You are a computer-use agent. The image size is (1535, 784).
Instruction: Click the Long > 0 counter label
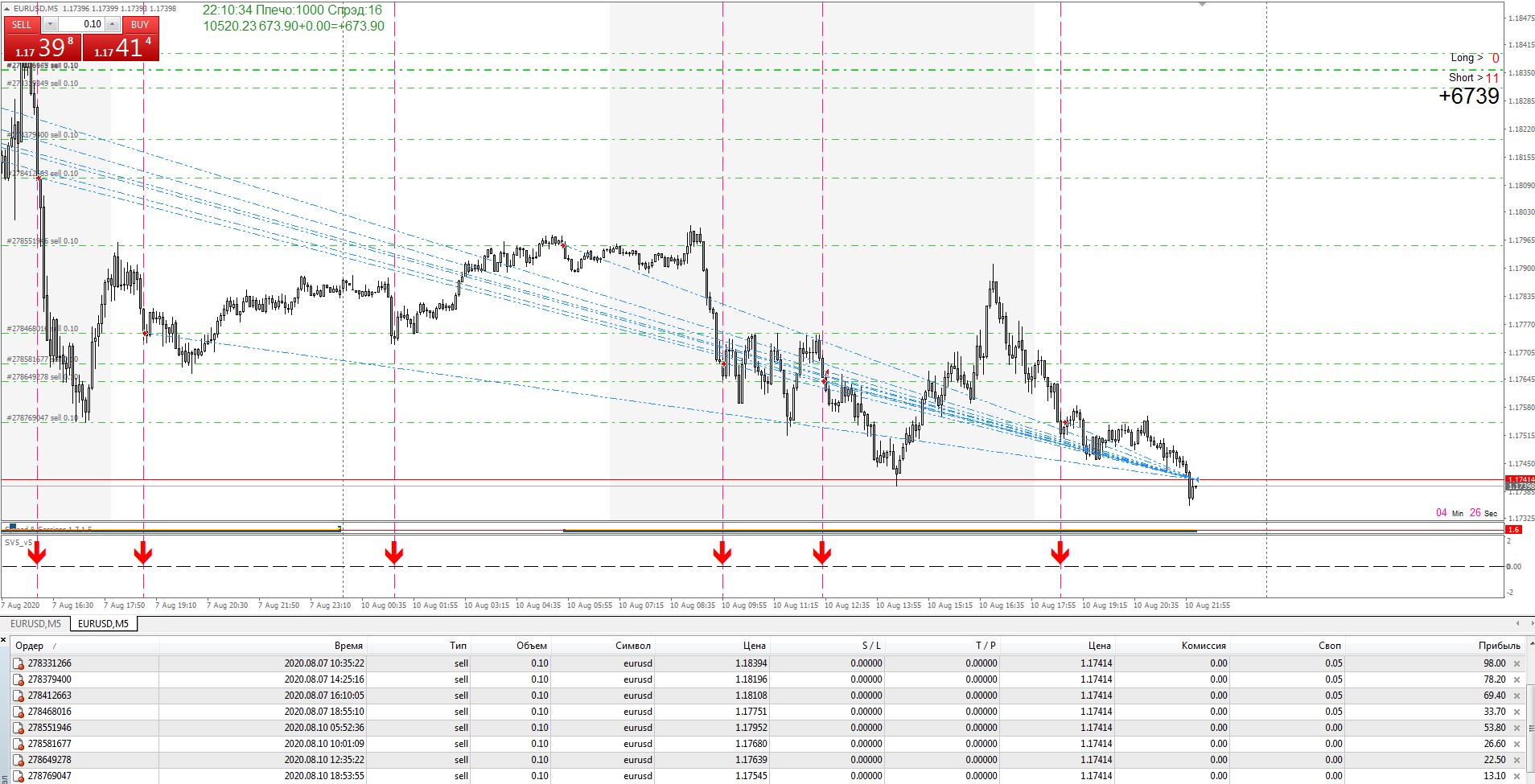[1475, 58]
